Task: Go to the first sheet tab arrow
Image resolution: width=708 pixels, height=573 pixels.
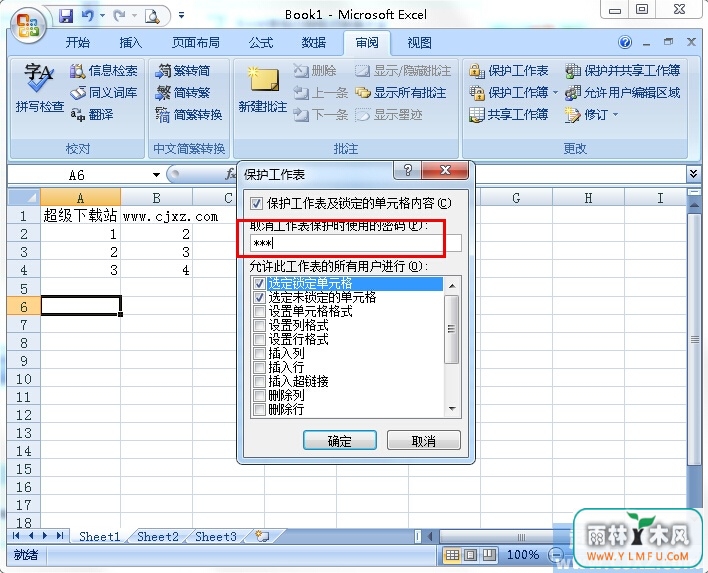Action: click(17, 536)
